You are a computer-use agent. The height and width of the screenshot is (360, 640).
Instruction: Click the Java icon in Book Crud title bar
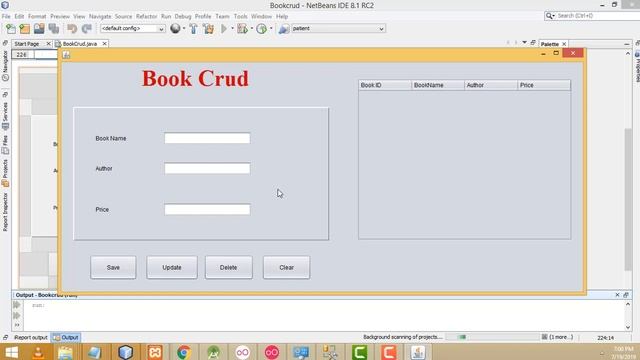pyautogui.click(x=66, y=55)
